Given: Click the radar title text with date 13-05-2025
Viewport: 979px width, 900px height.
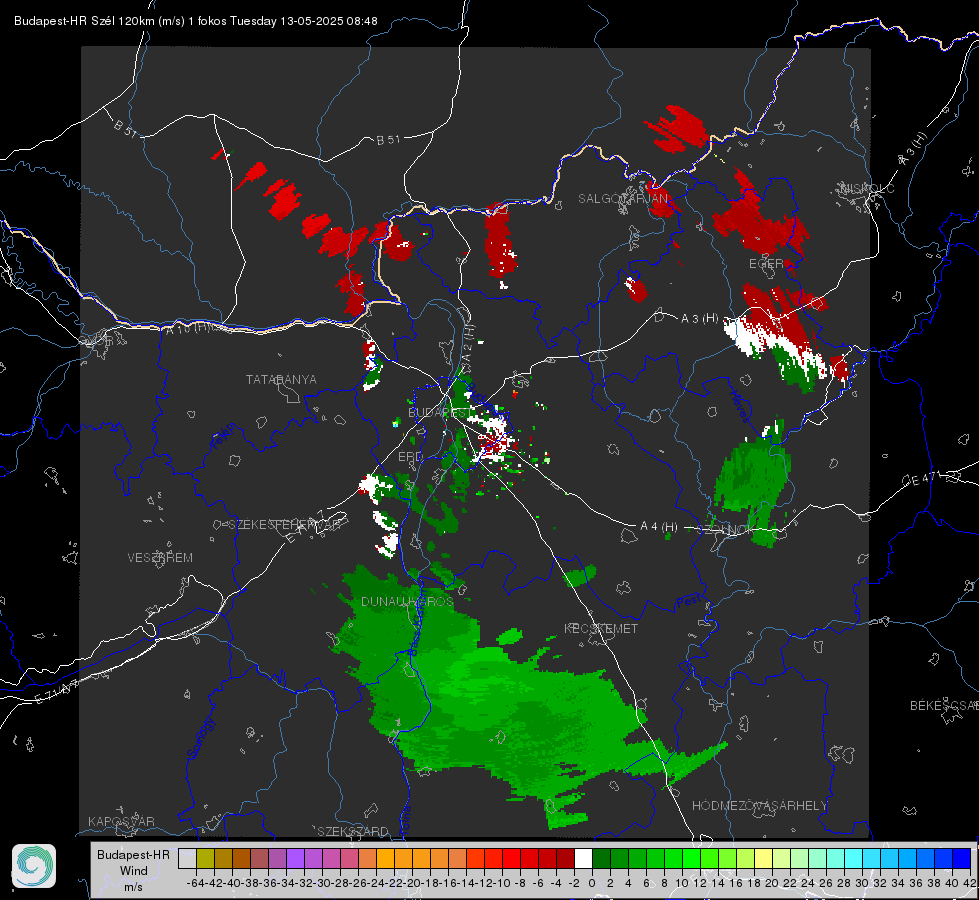Looking at the screenshot, I should pyautogui.click(x=195, y=21).
